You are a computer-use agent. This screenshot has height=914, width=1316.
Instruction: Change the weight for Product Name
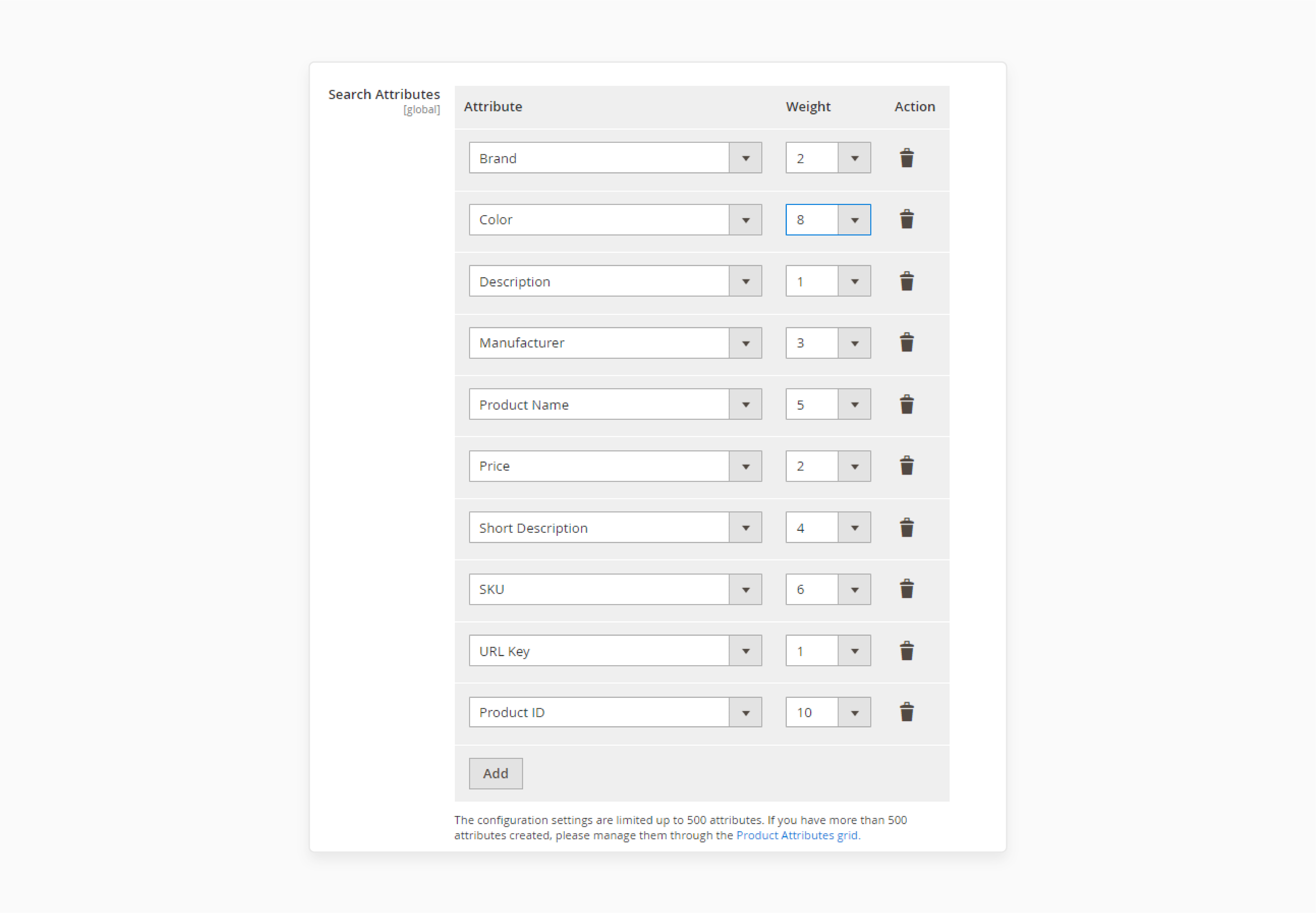828,404
